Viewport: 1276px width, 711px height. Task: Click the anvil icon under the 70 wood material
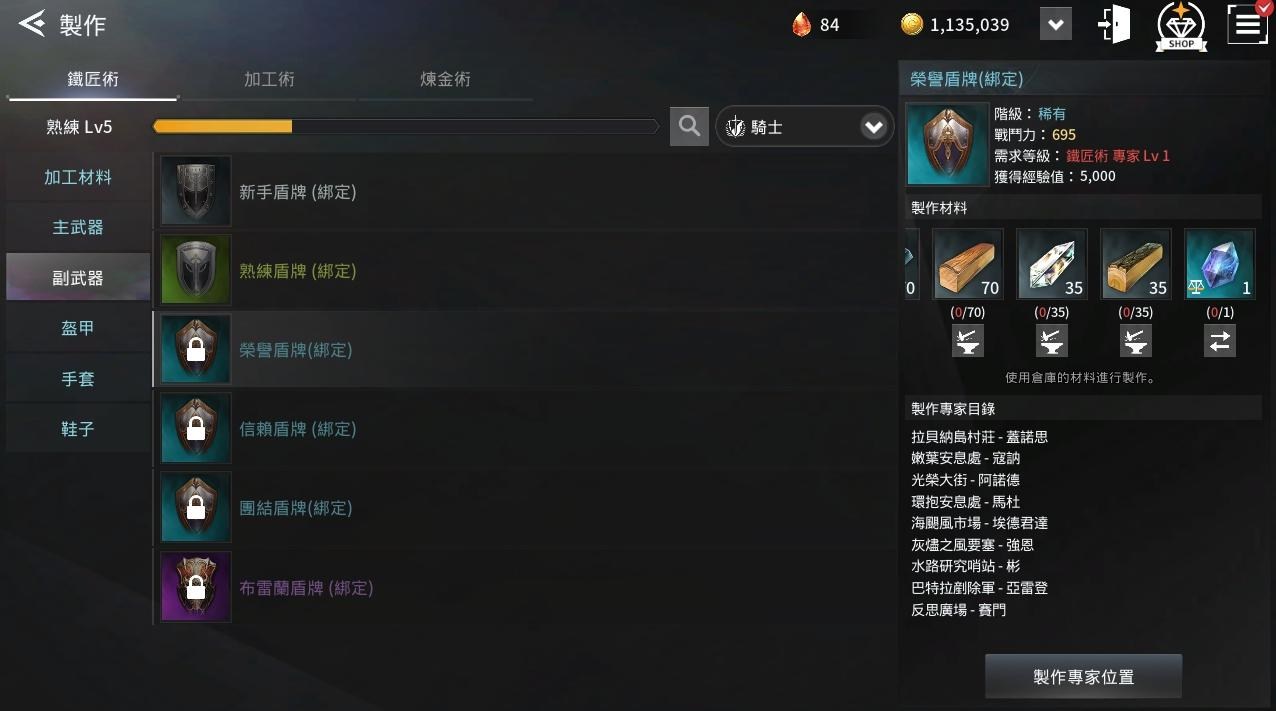tap(967, 341)
